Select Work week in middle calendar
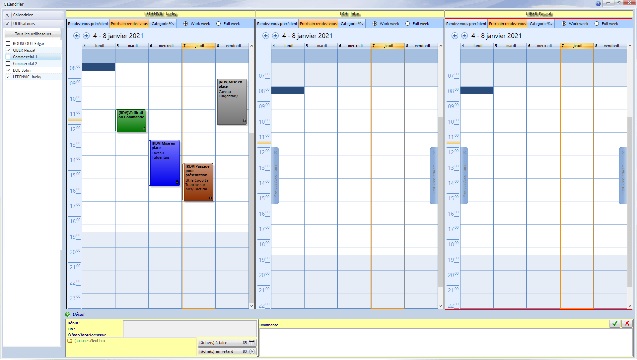 pyautogui.click(x=386, y=24)
